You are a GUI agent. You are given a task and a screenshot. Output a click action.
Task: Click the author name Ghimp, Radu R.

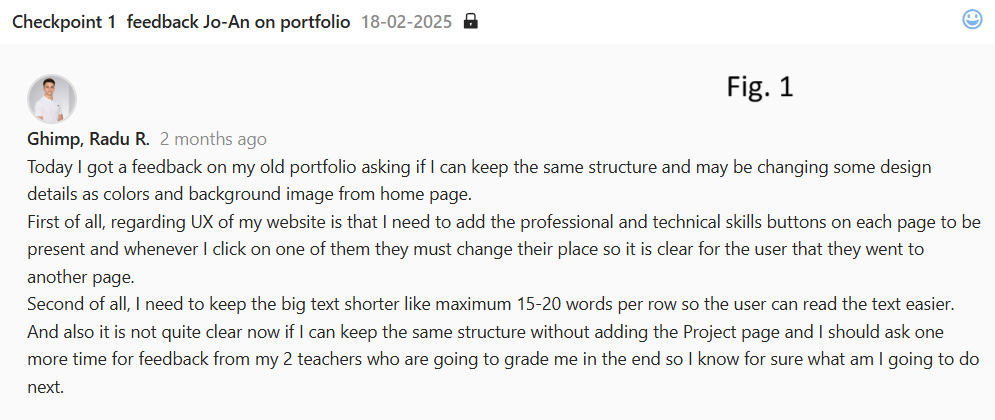88,139
